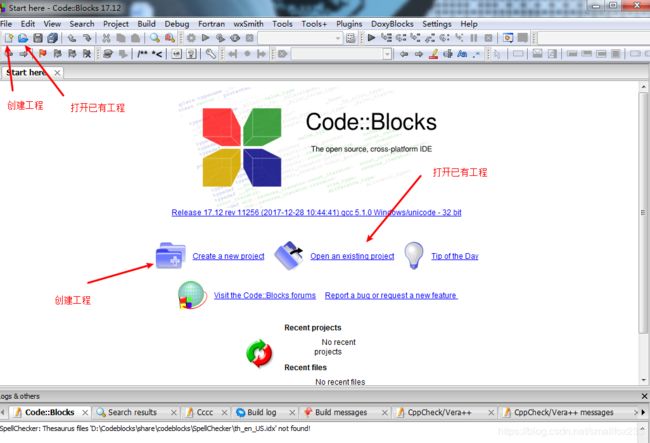Open the build target dropdown
This screenshot has width=650, height=443.
click(338, 38)
